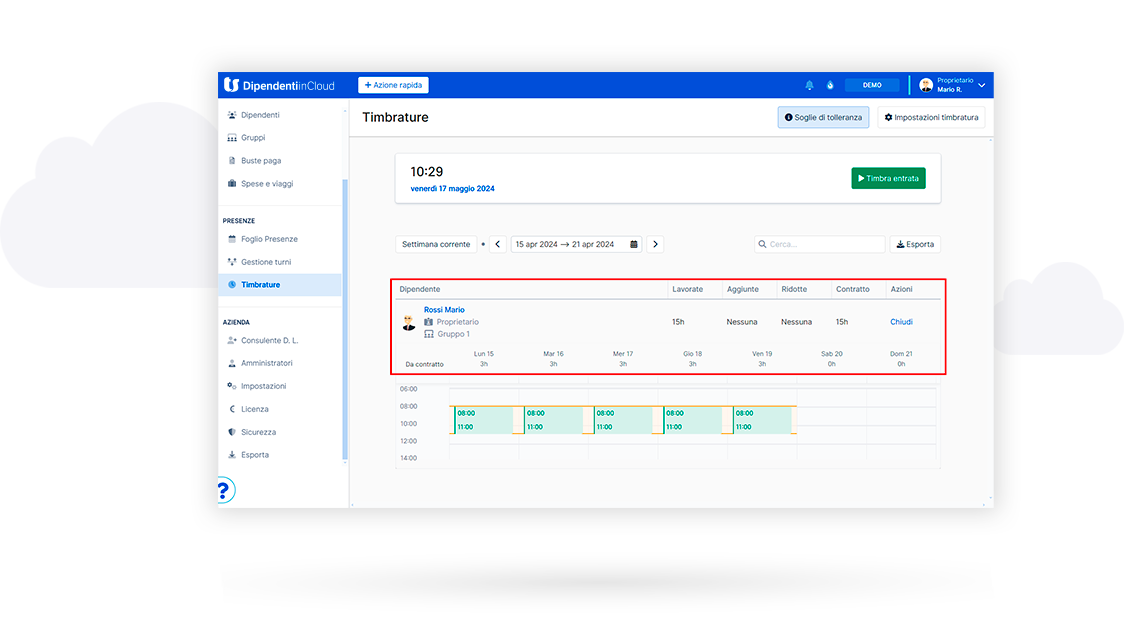This screenshot has width=1124, height=619.
Task: Click the Impostazioni gears icon
Action: pos(232,386)
